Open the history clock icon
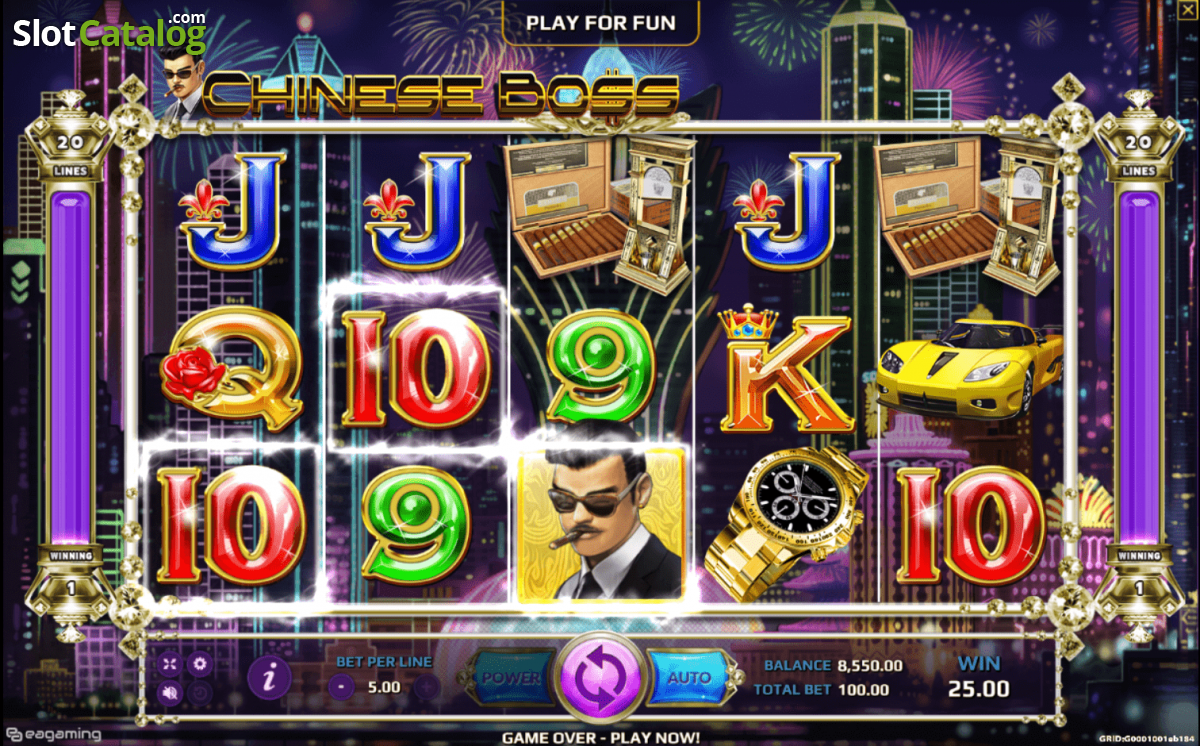 pyautogui.click(x=200, y=691)
